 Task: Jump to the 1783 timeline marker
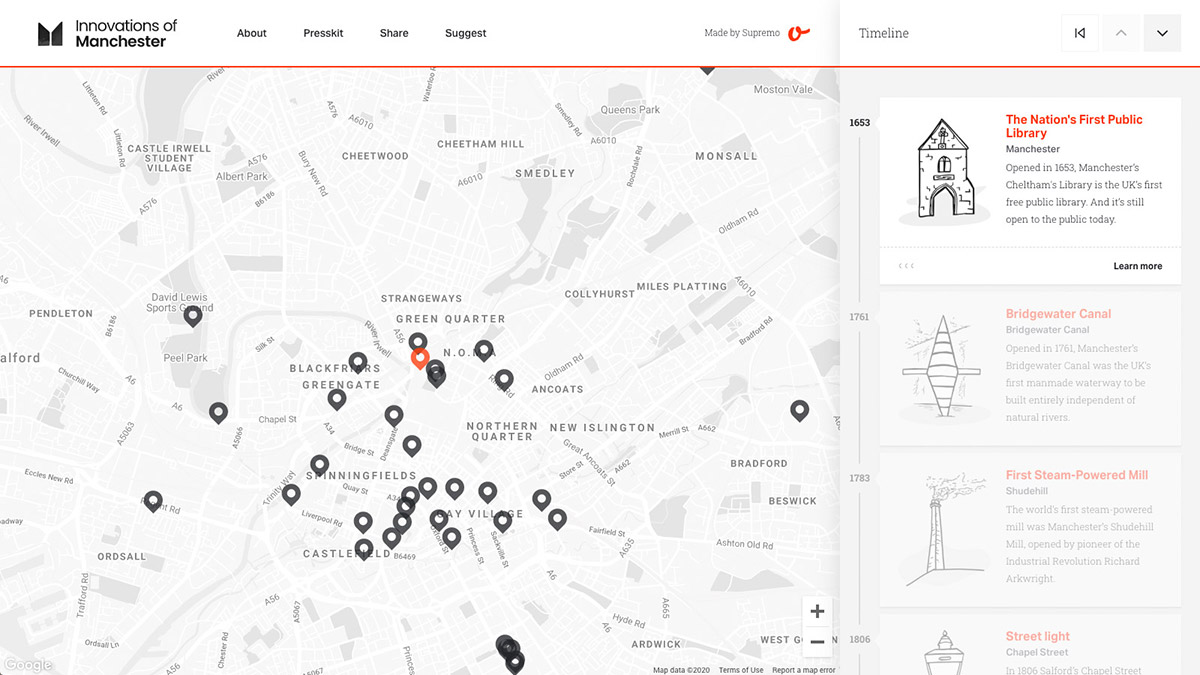pos(859,478)
